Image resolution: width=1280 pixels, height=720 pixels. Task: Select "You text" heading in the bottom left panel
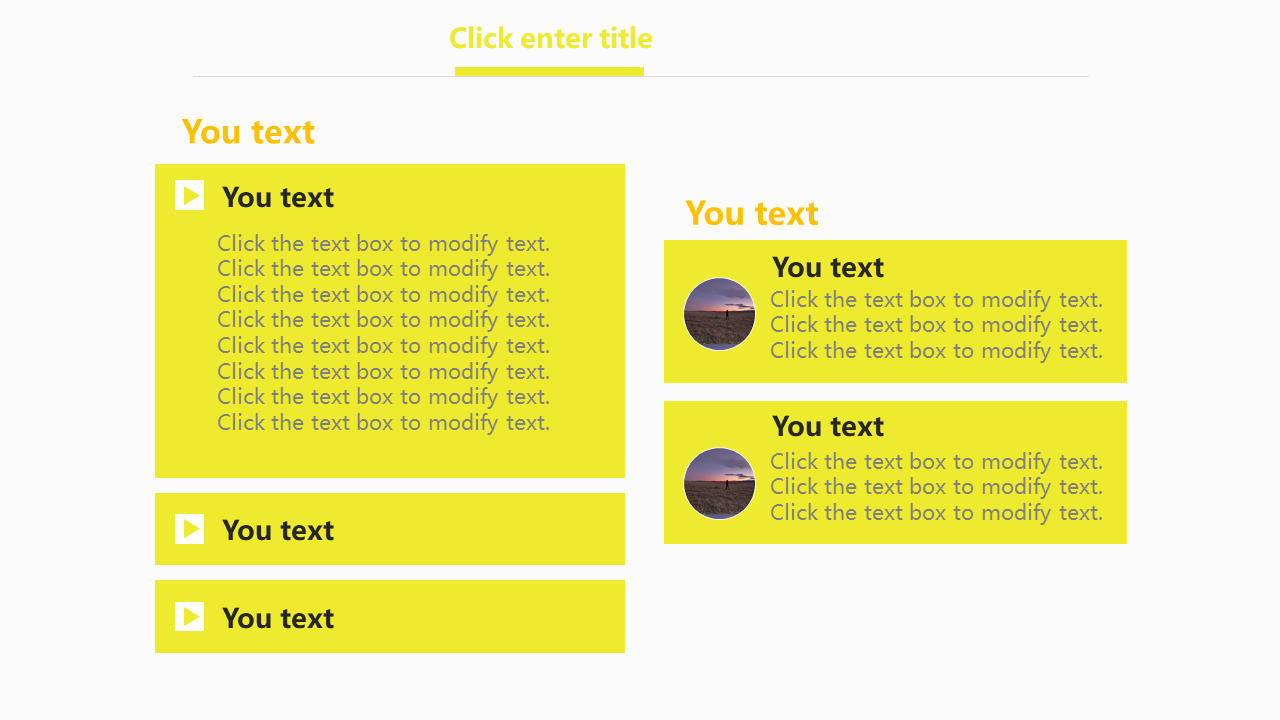point(278,618)
